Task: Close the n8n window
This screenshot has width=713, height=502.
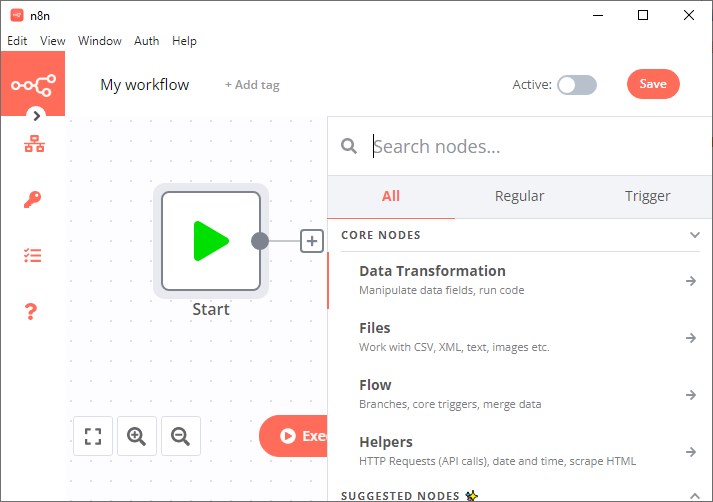Action: pos(689,15)
